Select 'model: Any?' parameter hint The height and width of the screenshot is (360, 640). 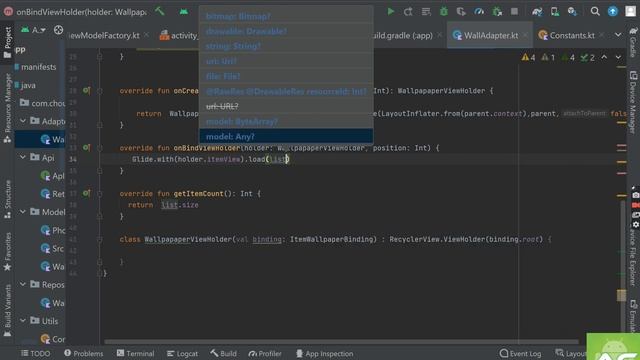[x=286, y=136]
